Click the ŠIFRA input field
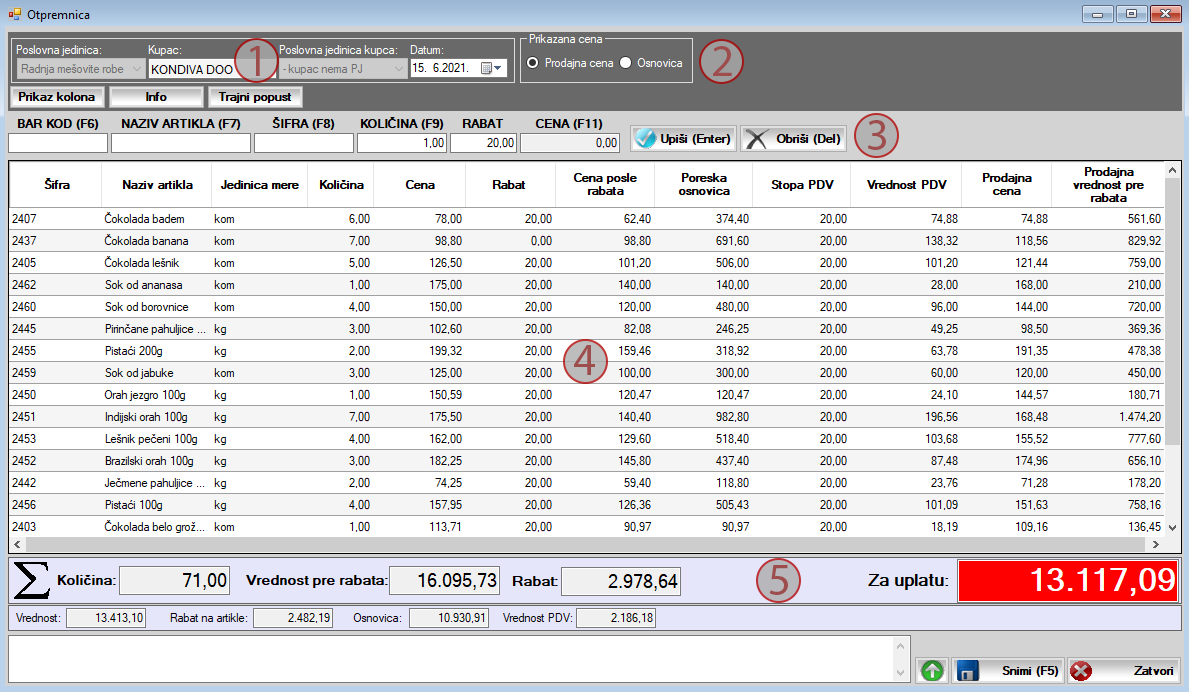The width and height of the screenshot is (1189, 692). (x=303, y=142)
